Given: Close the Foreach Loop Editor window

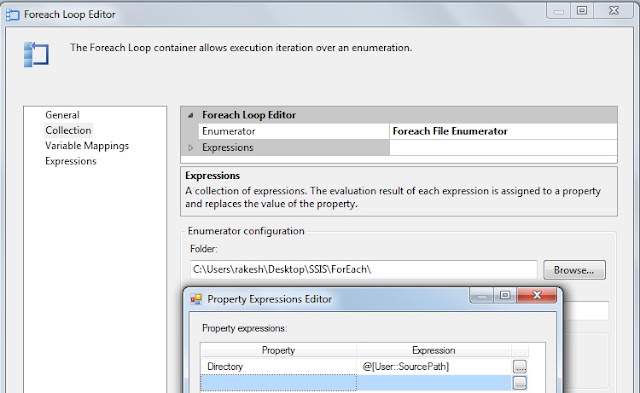Looking at the screenshot, I should (614, 11).
